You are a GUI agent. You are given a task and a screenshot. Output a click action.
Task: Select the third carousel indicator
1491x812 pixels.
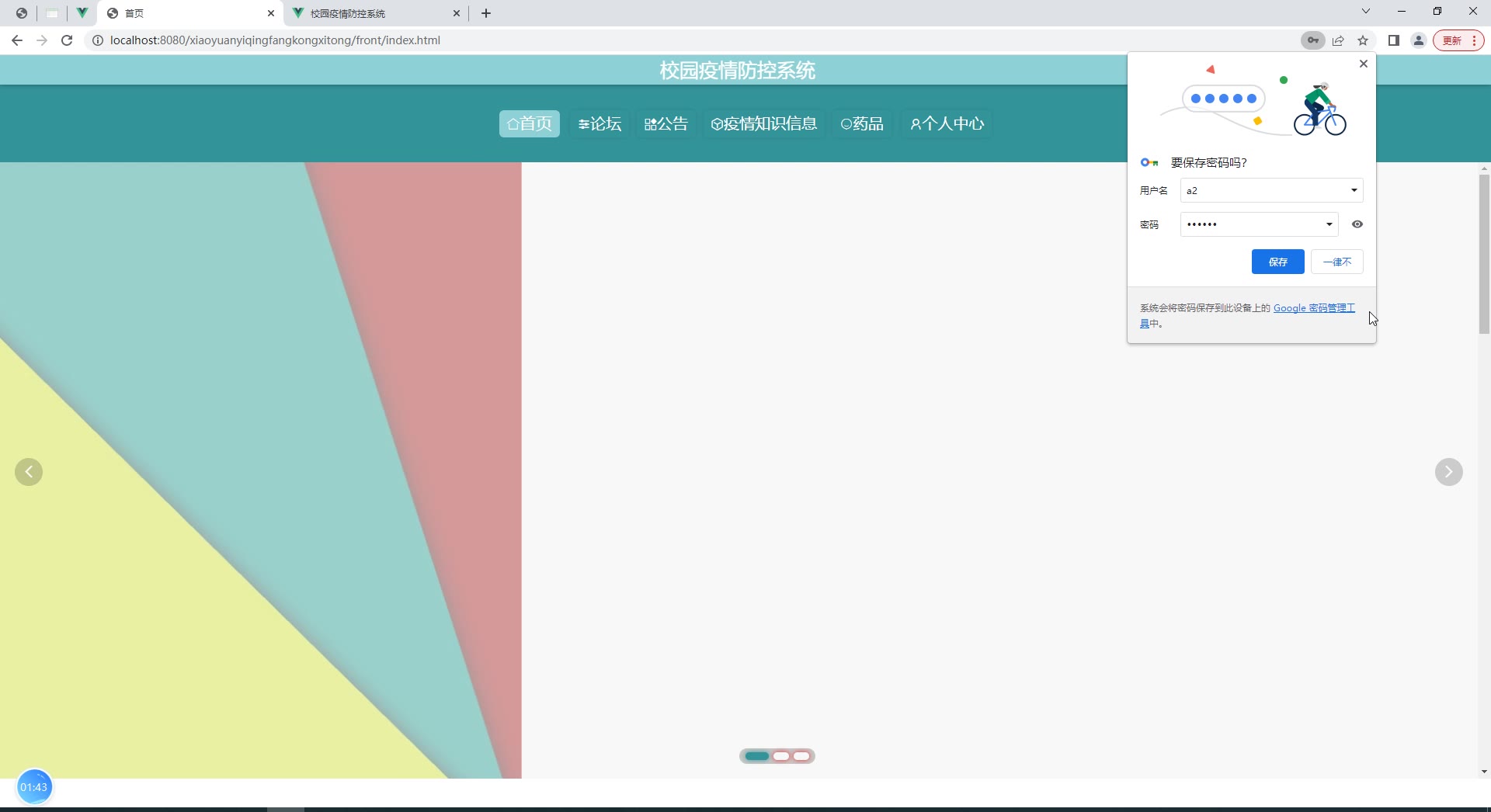coord(801,756)
